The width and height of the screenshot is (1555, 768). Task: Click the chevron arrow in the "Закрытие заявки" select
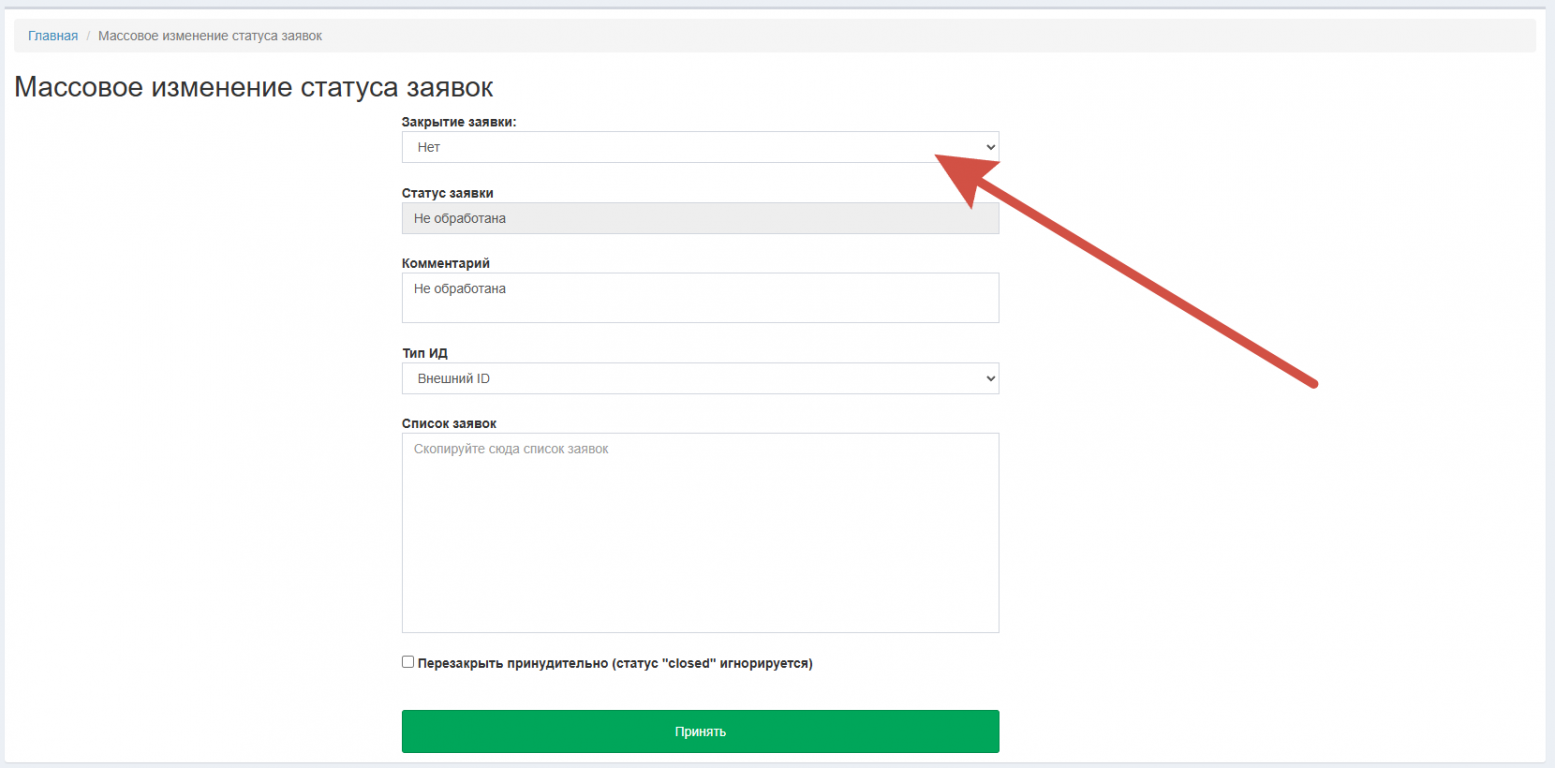990,147
